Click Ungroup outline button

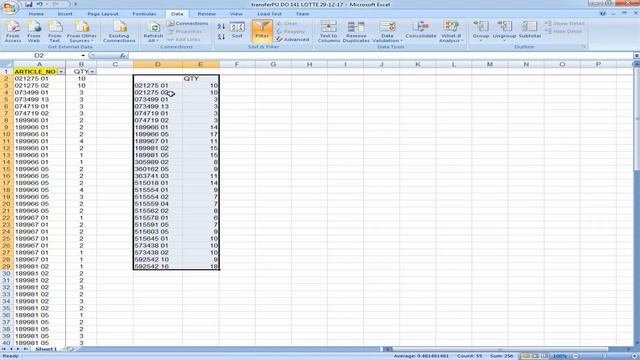coord(504,31)
